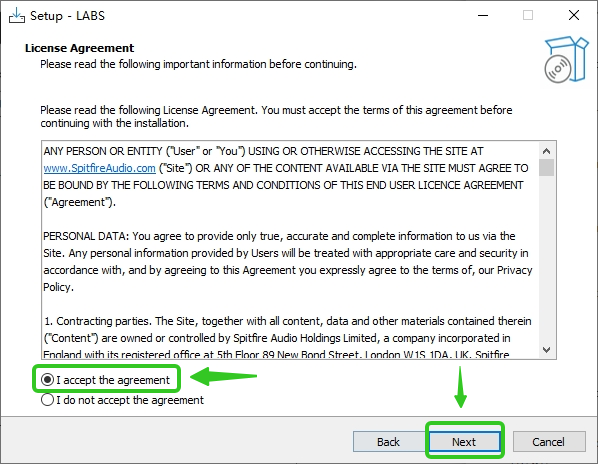The image size is (598, 464).
Task: Cancel the LABS setup
Action: click(549, 442)
